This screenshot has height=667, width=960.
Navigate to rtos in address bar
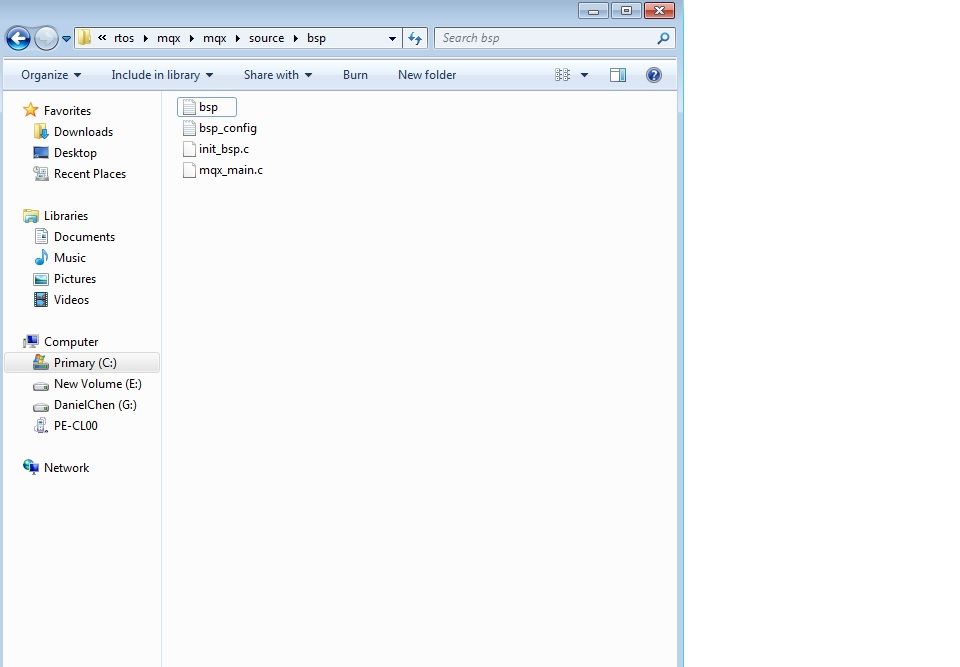[124, 38]
